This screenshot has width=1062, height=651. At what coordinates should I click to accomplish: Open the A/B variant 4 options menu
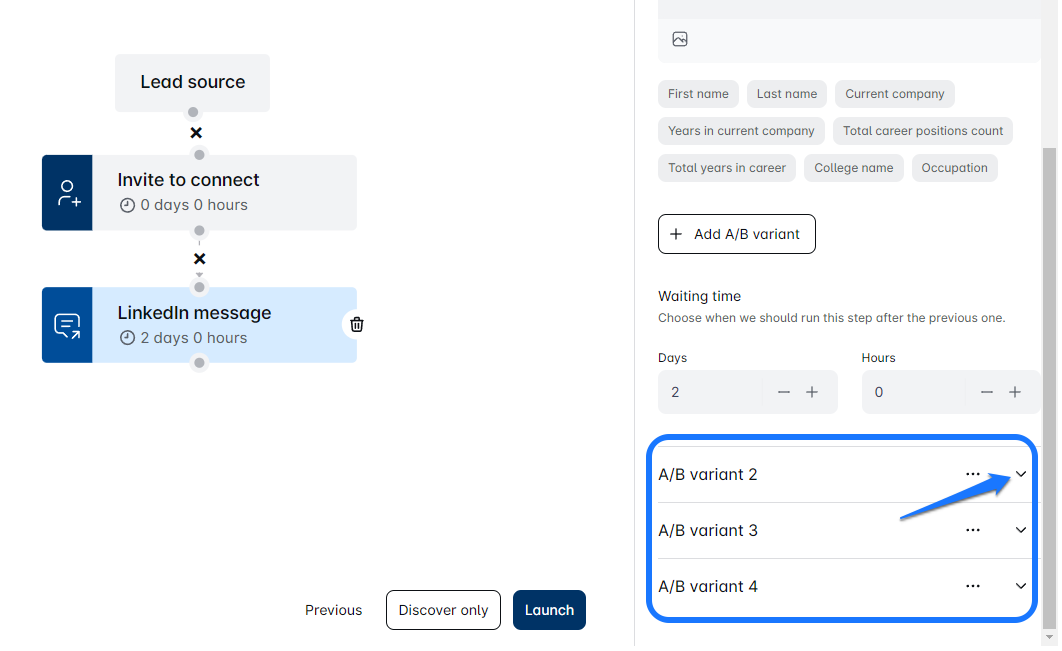(972, 586)
